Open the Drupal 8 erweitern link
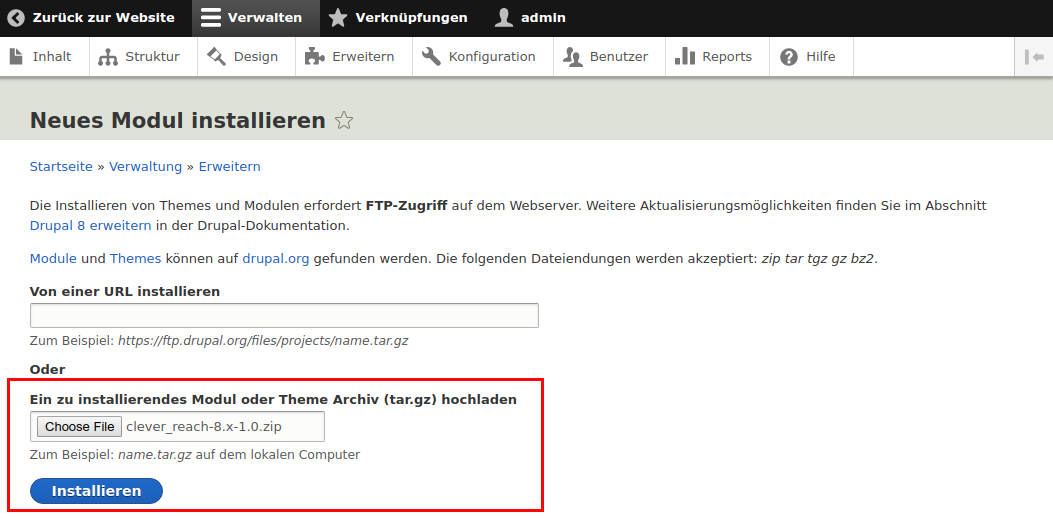Screen dimensions: 1053x518 tap(91, 226)
